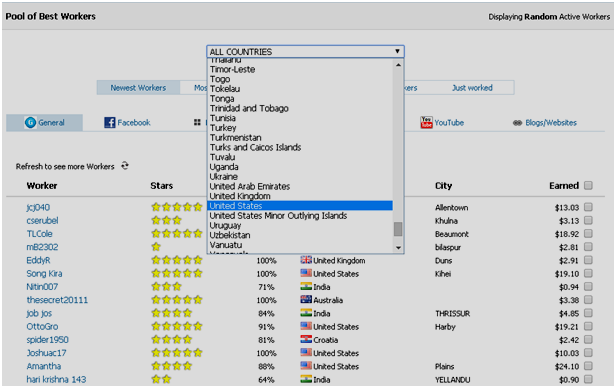This screenshot has height=388, width=616.
Task: Click the Worker column header
Action: pyautogui.click(x=42, y=185)
